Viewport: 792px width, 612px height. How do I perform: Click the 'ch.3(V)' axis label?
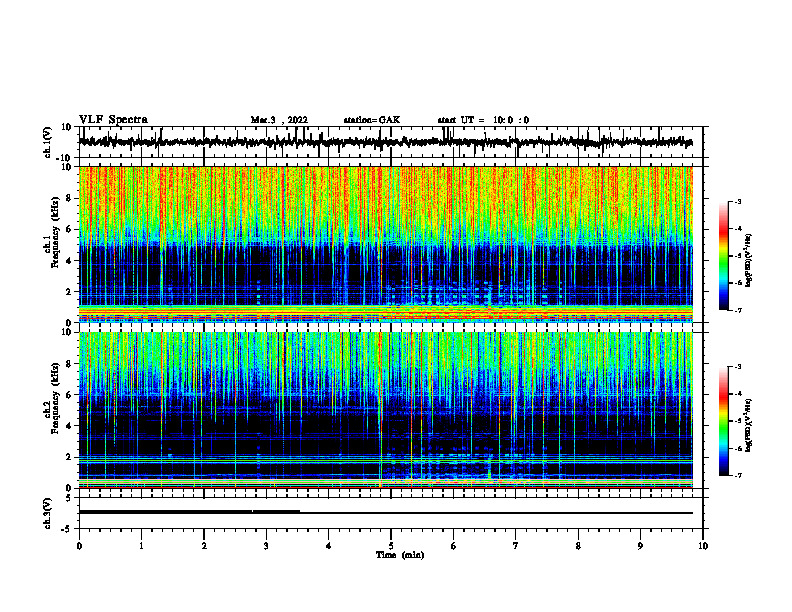point(48,513)
